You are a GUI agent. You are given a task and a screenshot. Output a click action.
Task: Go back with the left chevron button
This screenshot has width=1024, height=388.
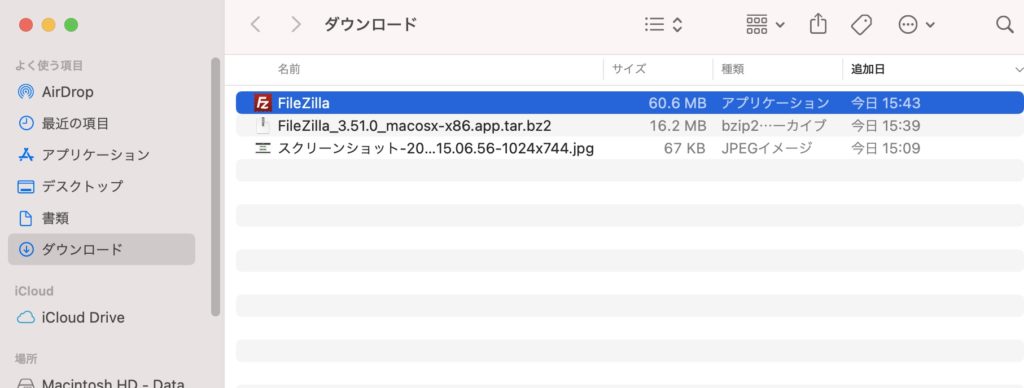click(x=255, y=25)
